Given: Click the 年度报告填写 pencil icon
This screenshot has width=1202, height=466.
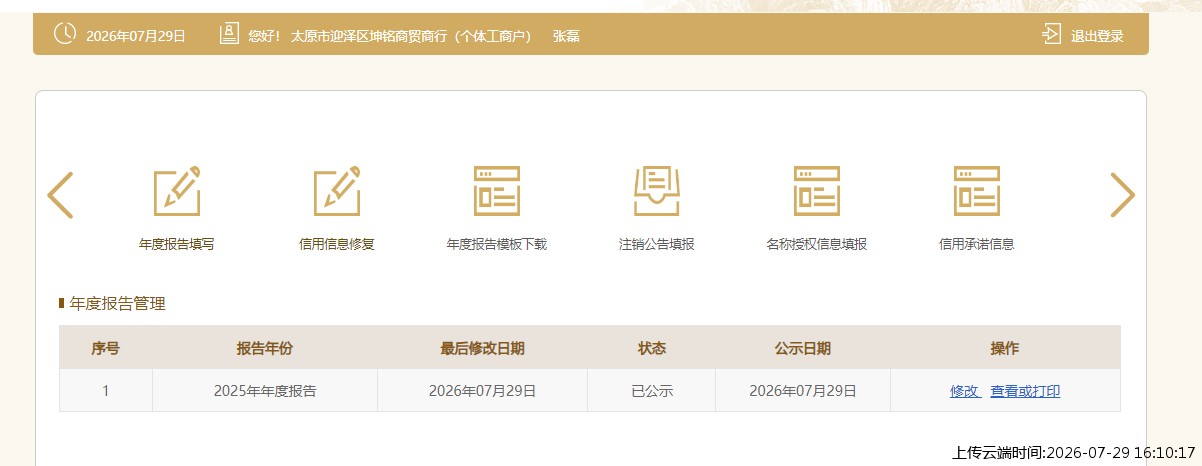Looking at the screenshot, I should (x=176, y=190).
